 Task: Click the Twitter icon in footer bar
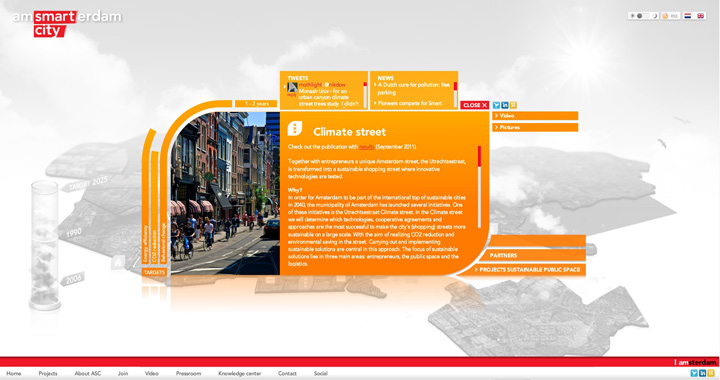[x=694, y=374]
